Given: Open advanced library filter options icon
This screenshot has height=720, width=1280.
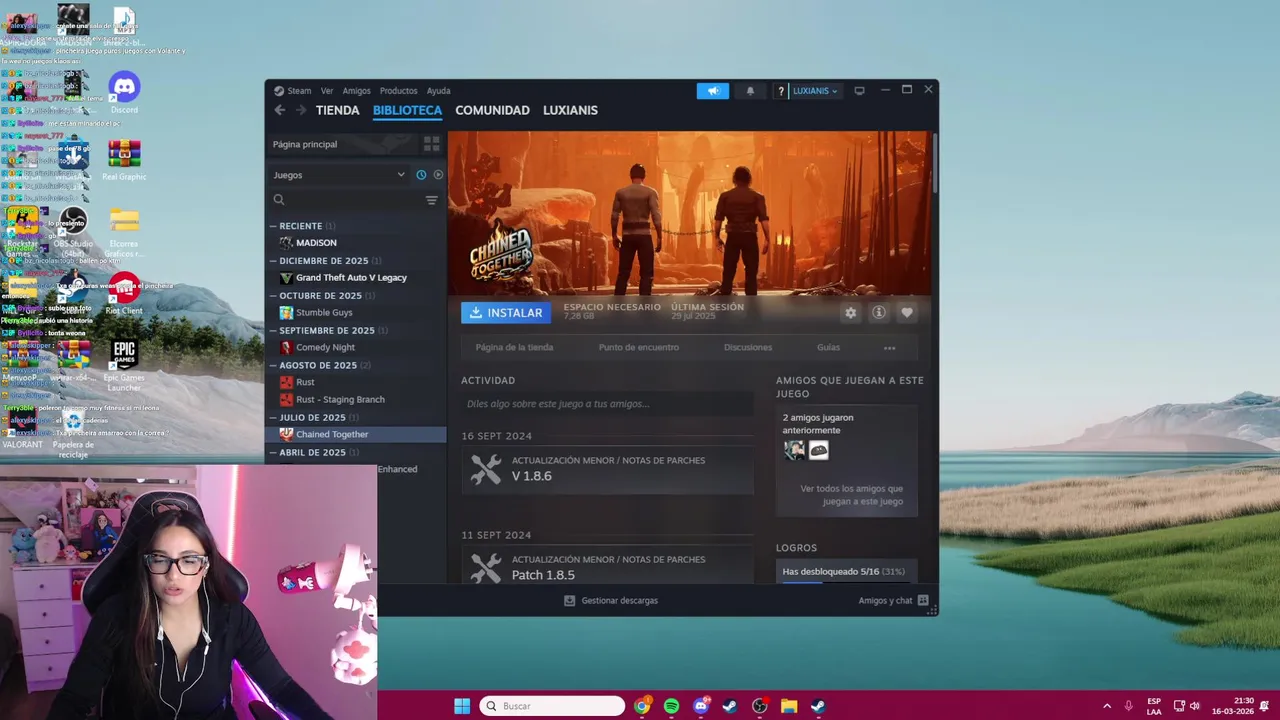Looking at the screenshot, I should [431, 200].
